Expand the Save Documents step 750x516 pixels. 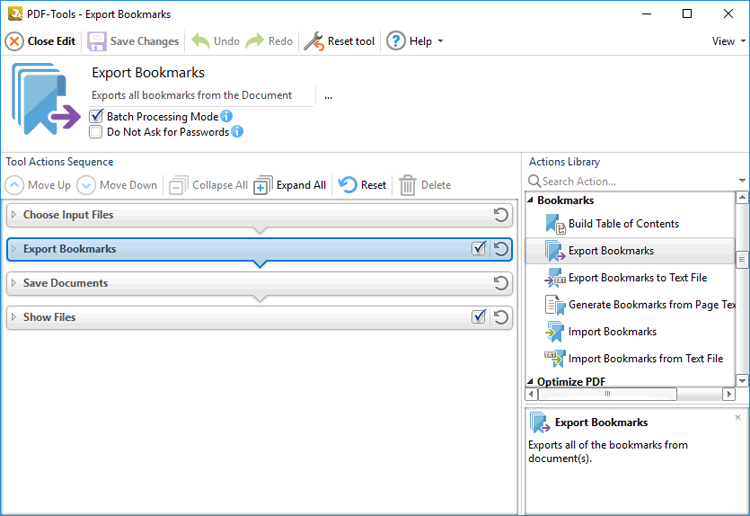coord(14,283)
